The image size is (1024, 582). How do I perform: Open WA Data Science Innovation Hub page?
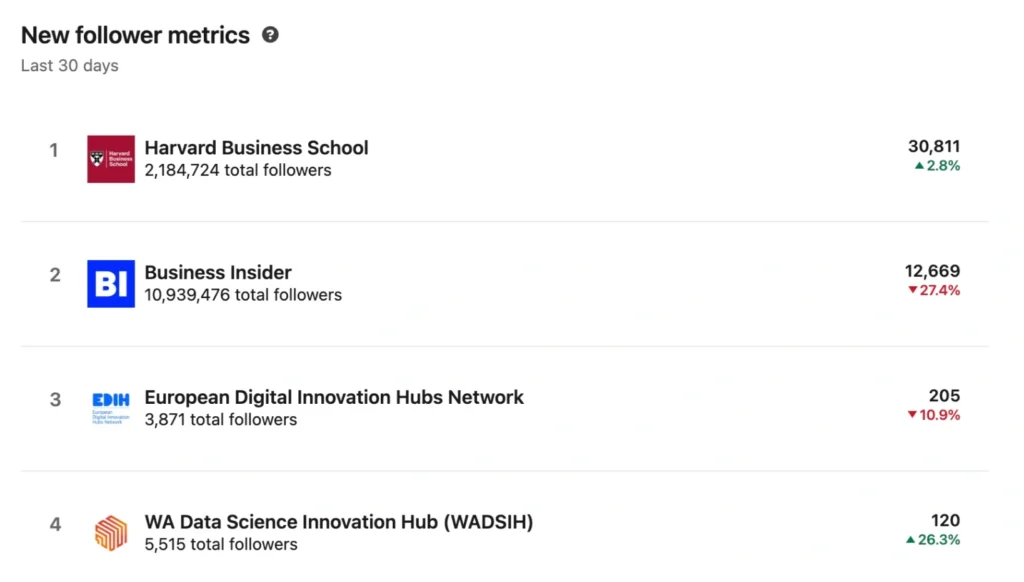(x=339, y=522)
